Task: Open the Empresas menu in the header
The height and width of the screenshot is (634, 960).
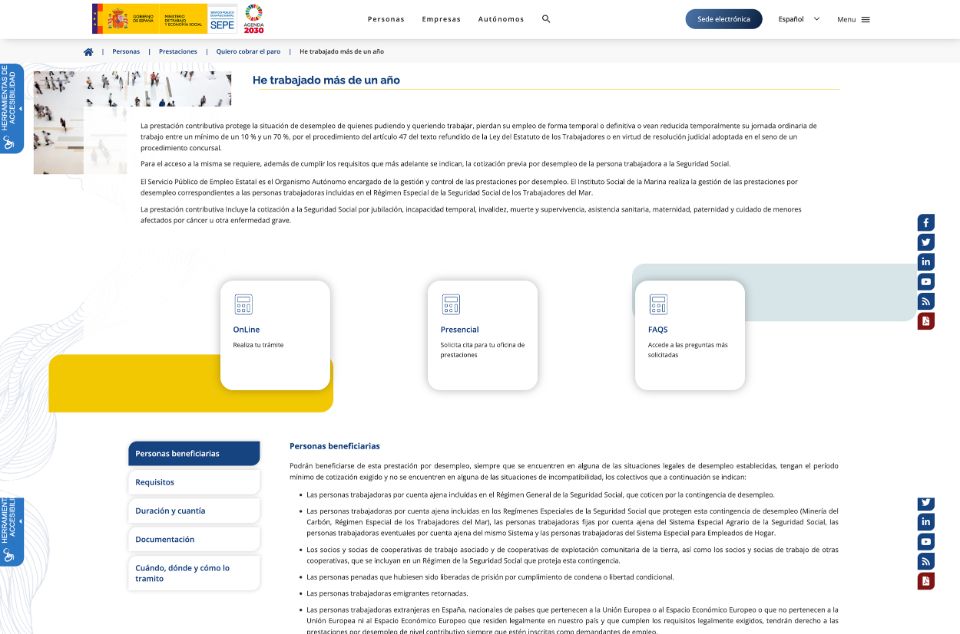Action: [x=441, y=19]
